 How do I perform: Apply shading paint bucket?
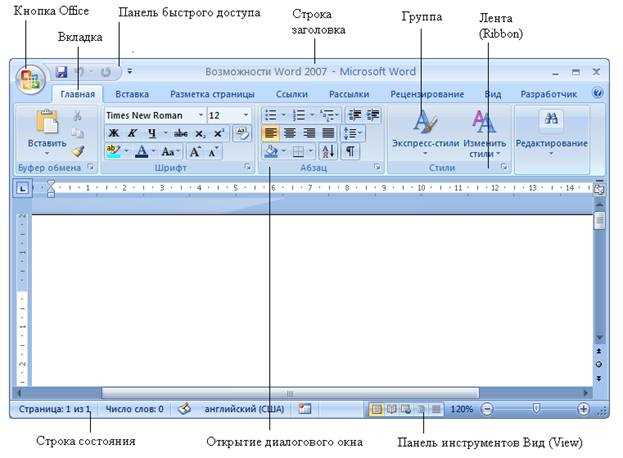click(x=271, y=151)
